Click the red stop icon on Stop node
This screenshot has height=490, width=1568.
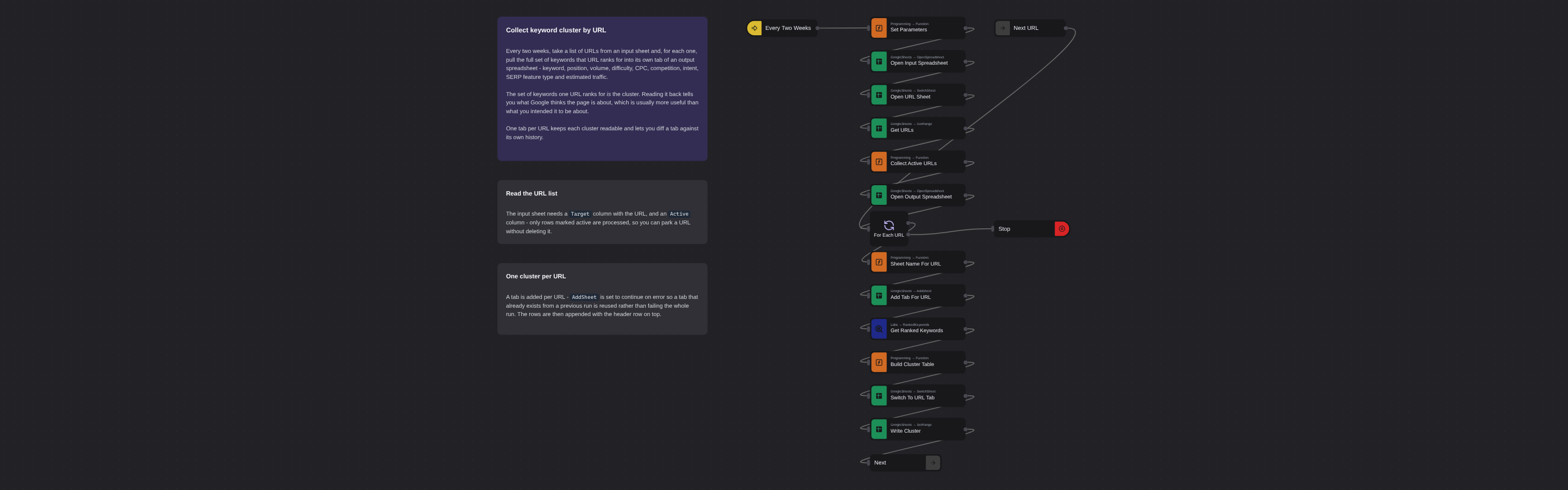pos(1061,229)
